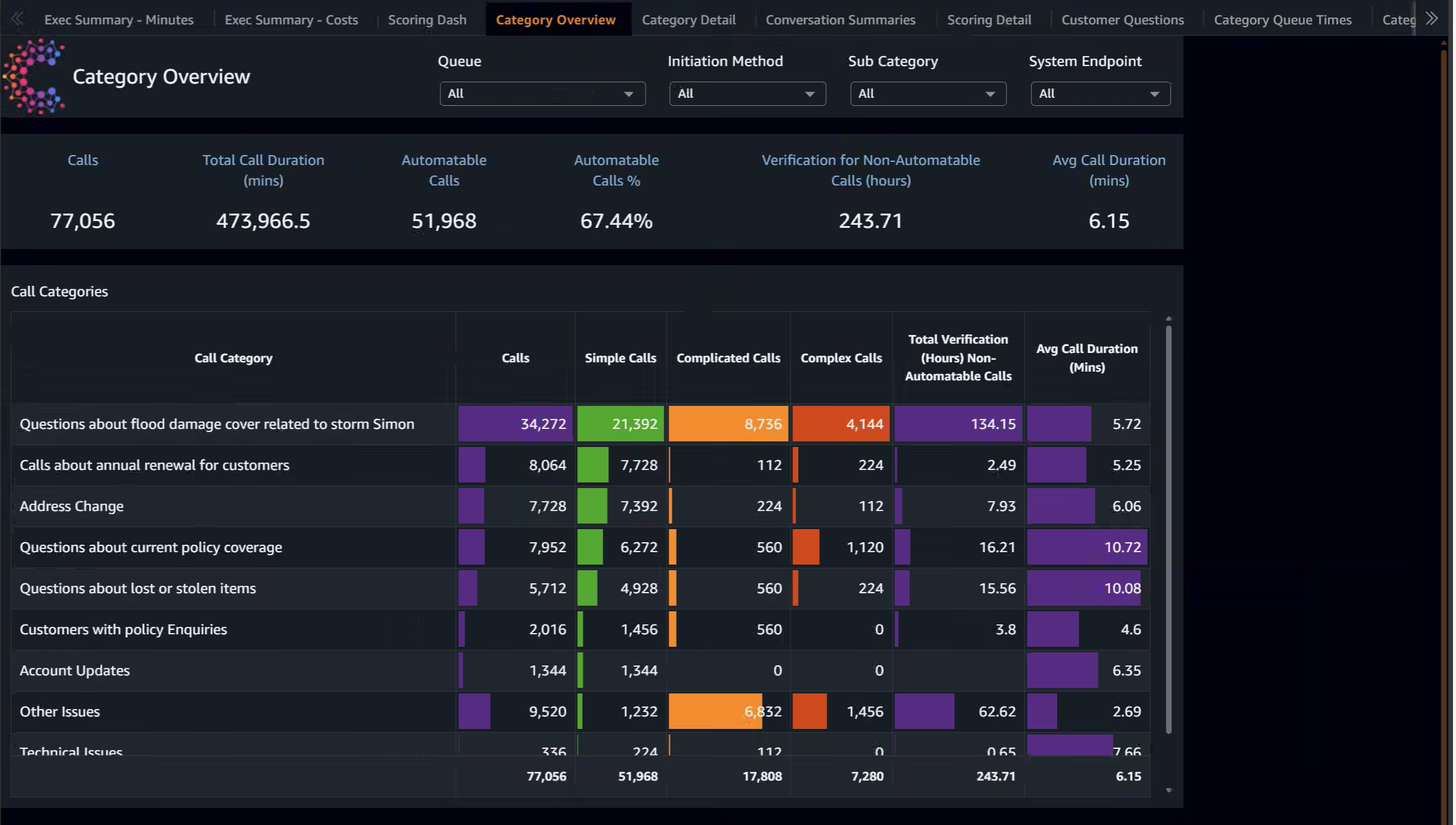Open the System Endpoint dropdown
This screenshot has height=825, width=1456.
pyautogui.click(x=1100, y=94)
